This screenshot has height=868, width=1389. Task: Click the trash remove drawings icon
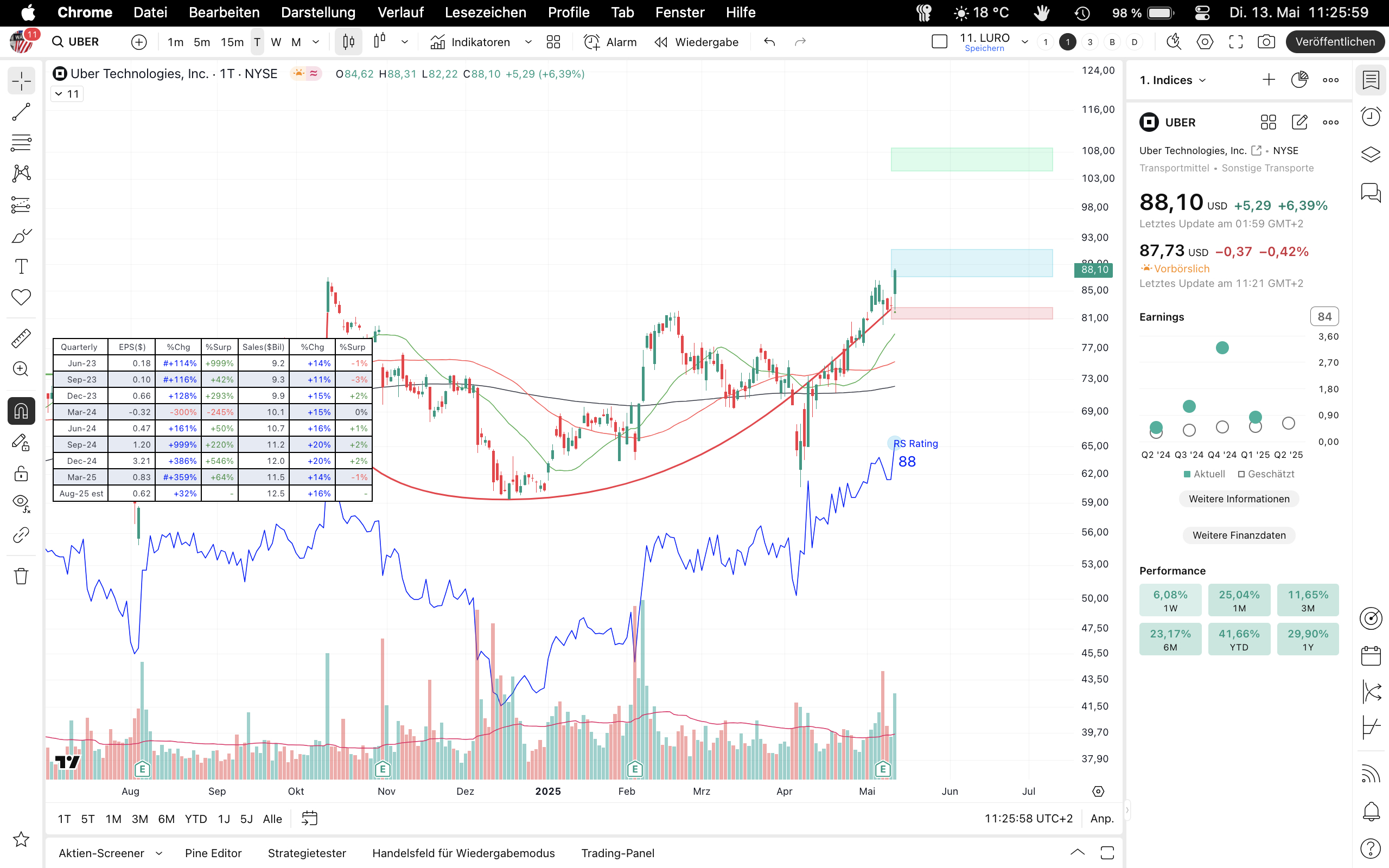21,576
